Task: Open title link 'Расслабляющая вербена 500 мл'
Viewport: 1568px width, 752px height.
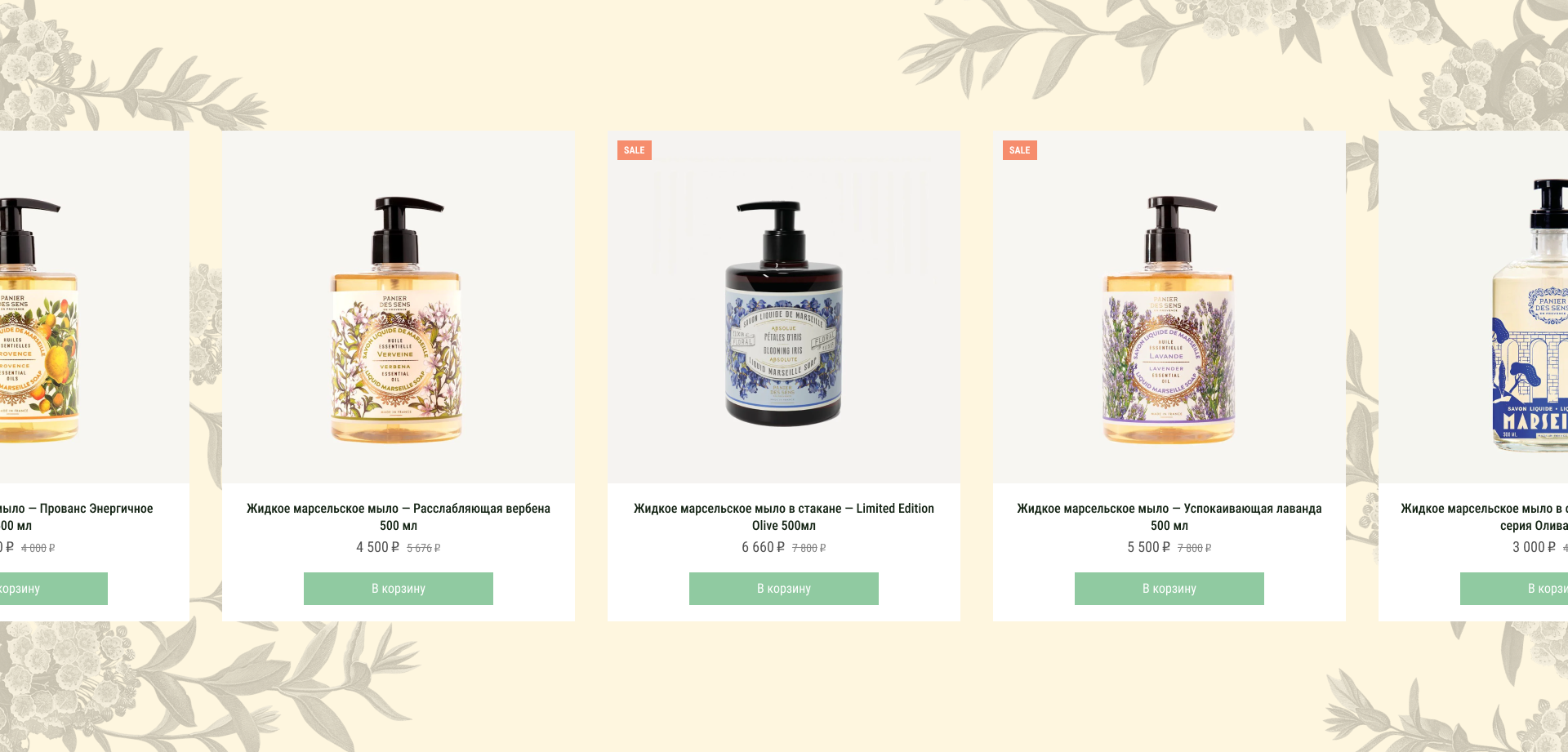Action: 399,517
